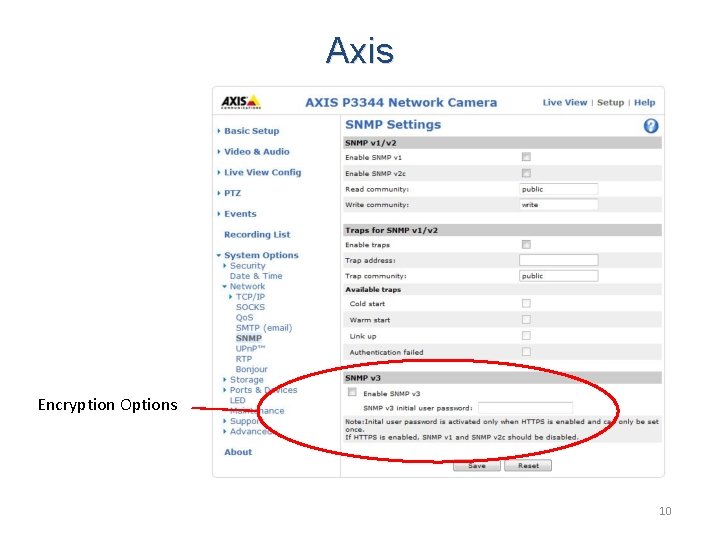Image resolution: width=720 pixels, height=540 pixels.
Task: Select the Network tree item
Action: [x=248, y=287]
